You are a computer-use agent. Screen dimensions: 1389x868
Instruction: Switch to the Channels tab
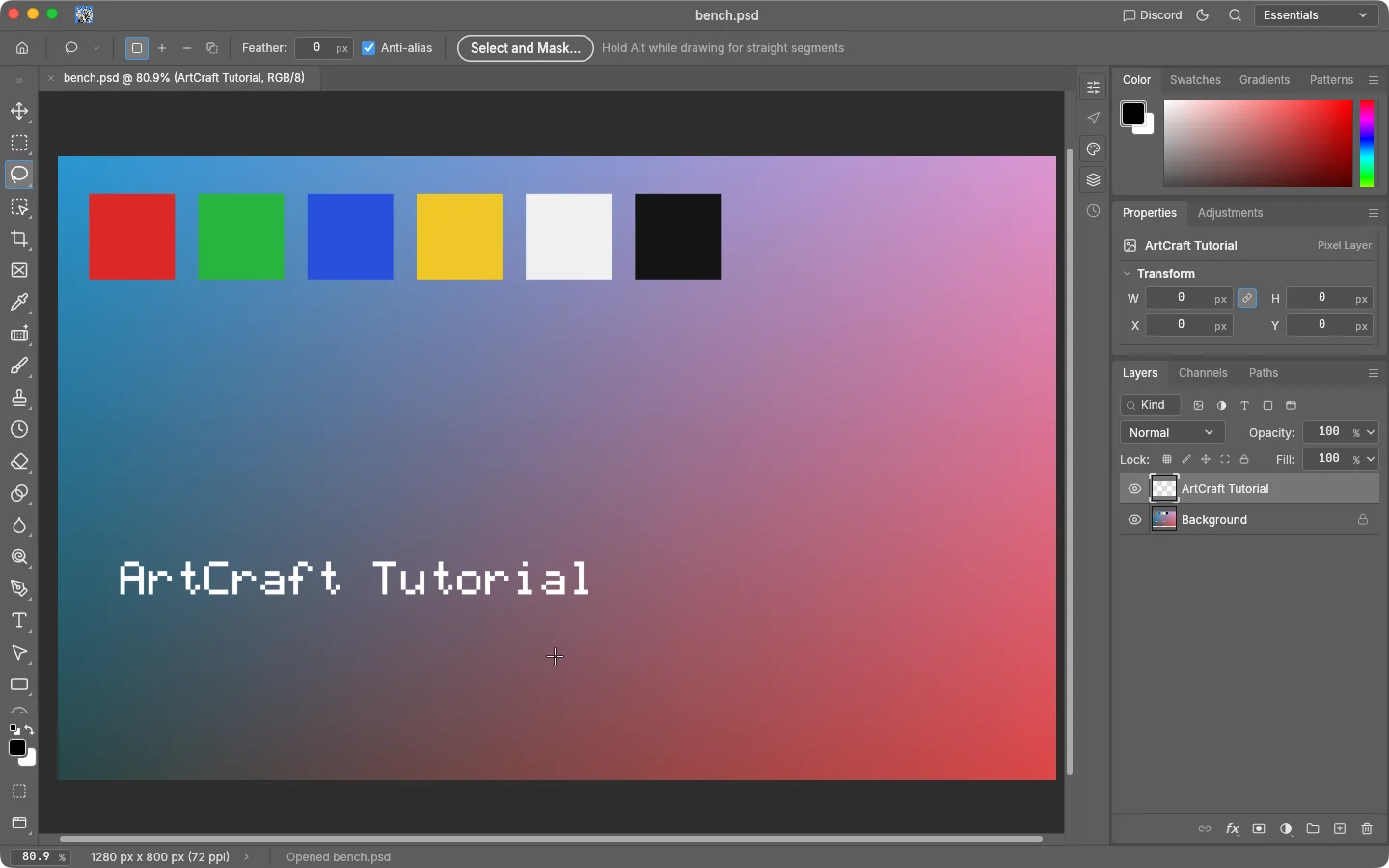[x=1203, y=373]
